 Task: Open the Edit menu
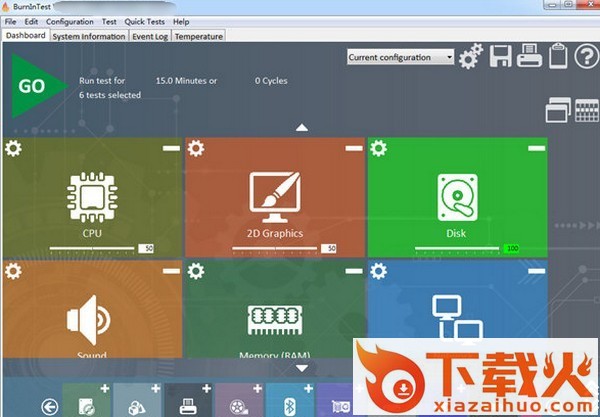coord(31,22)
